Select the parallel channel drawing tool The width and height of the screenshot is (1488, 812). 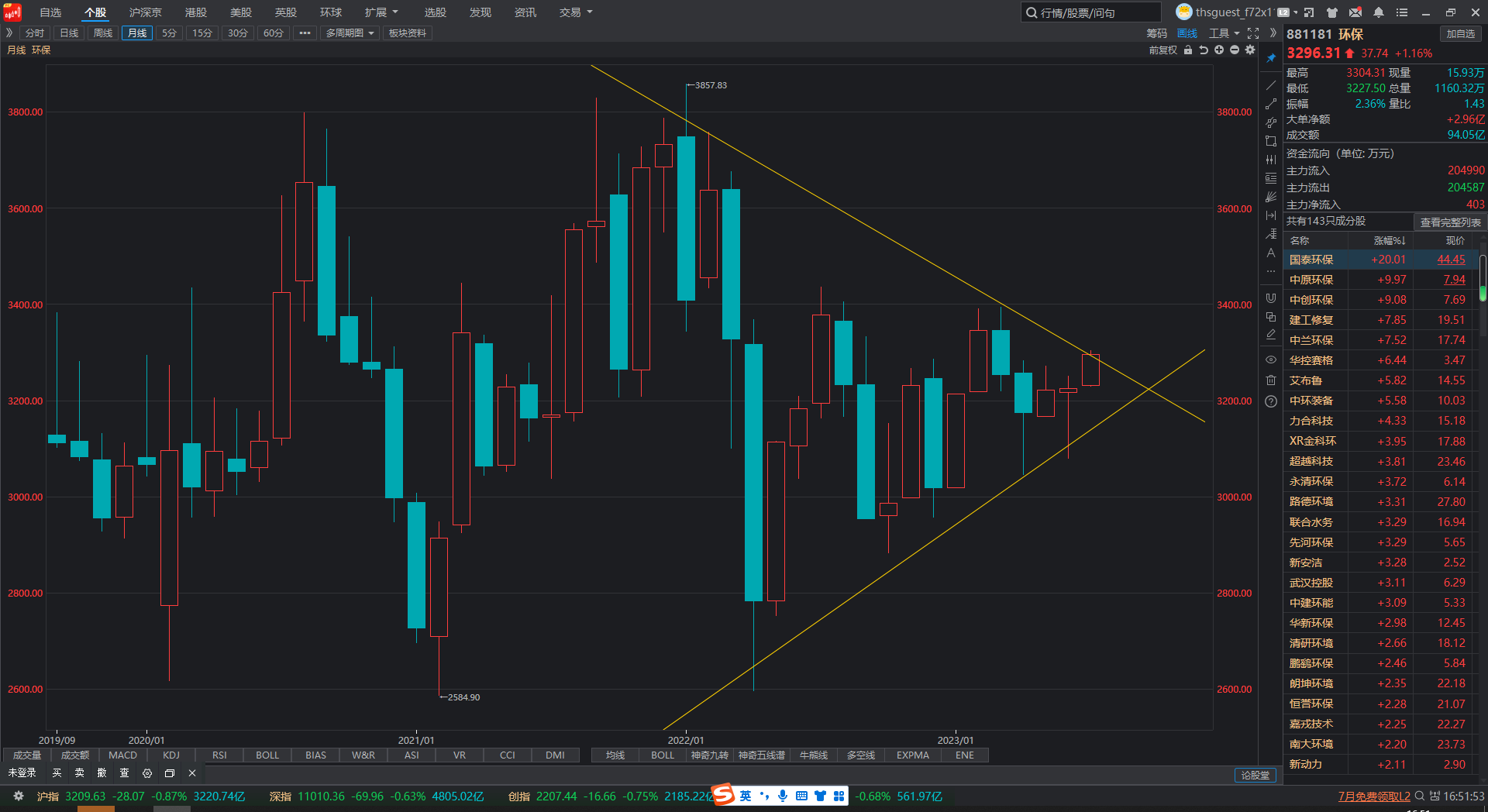(x=1271, y=122)
